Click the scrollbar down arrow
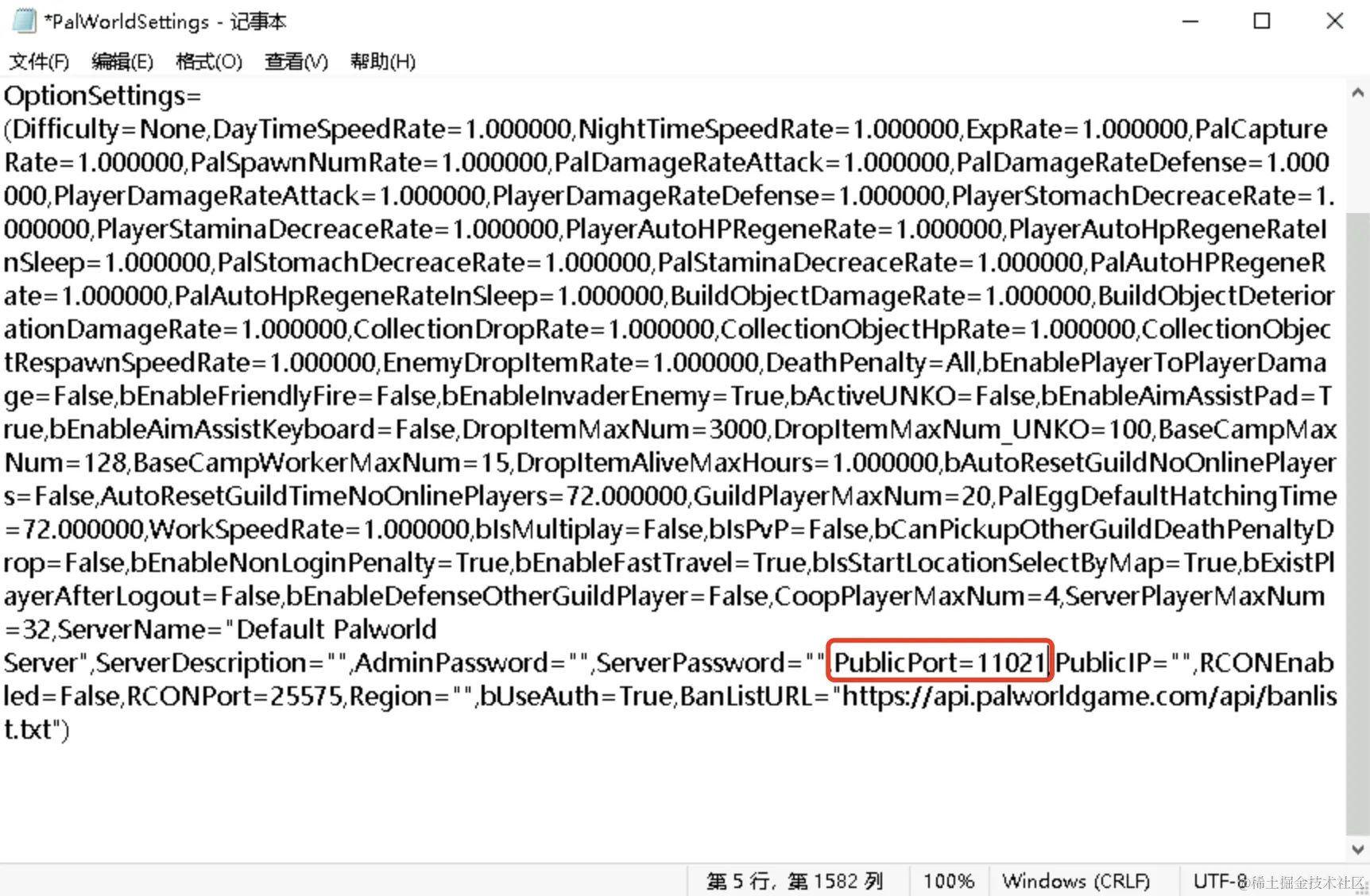This screenshot has height=896, width=1370. click(1358, 849)
